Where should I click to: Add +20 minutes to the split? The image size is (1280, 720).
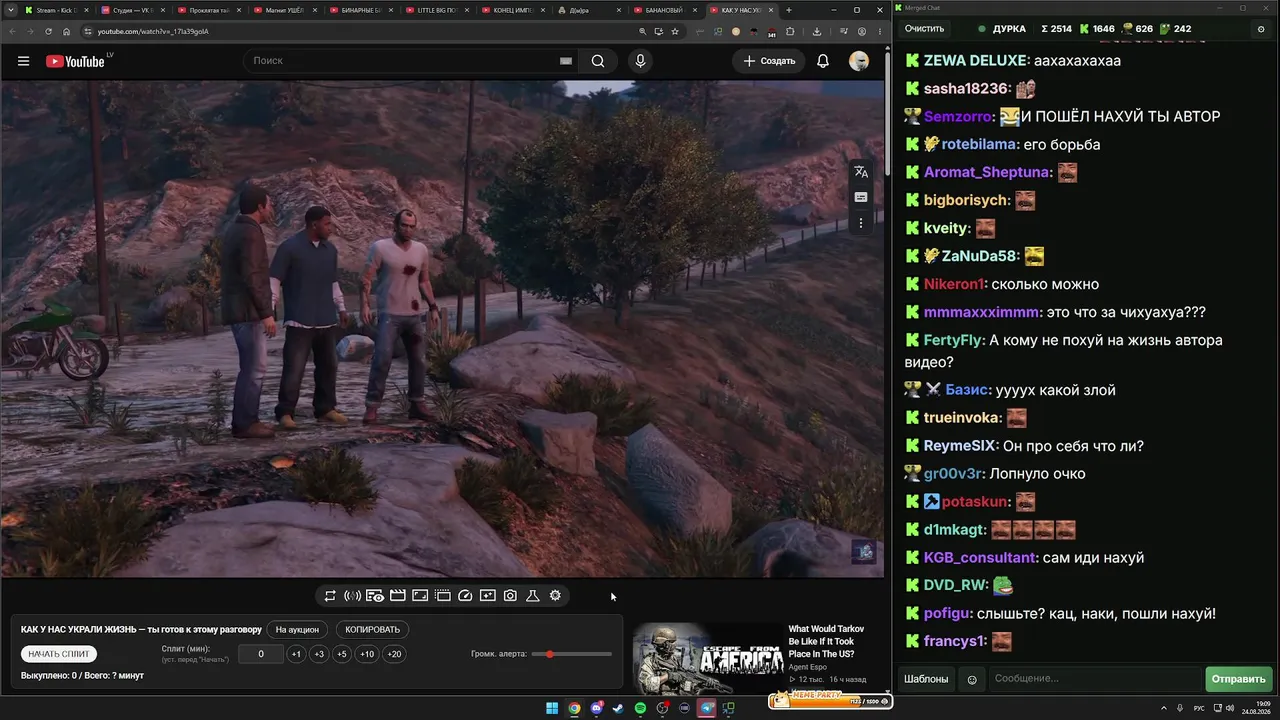[x=394, y=654]
